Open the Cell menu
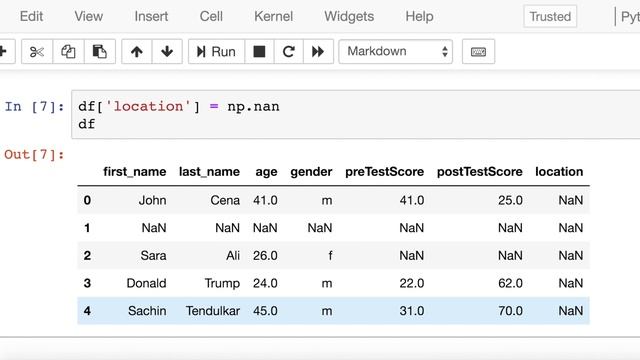Screen dimensions: 640x360 [211, 16]
